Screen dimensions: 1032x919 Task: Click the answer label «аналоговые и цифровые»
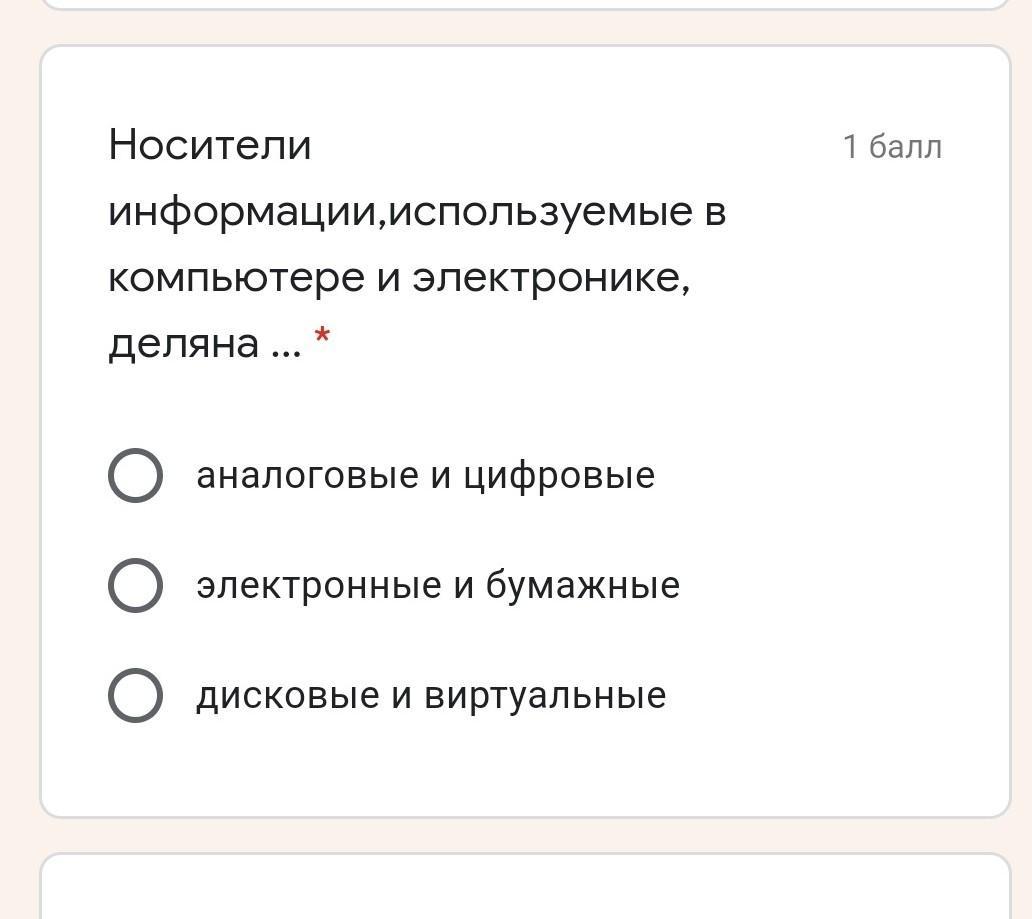425,475
